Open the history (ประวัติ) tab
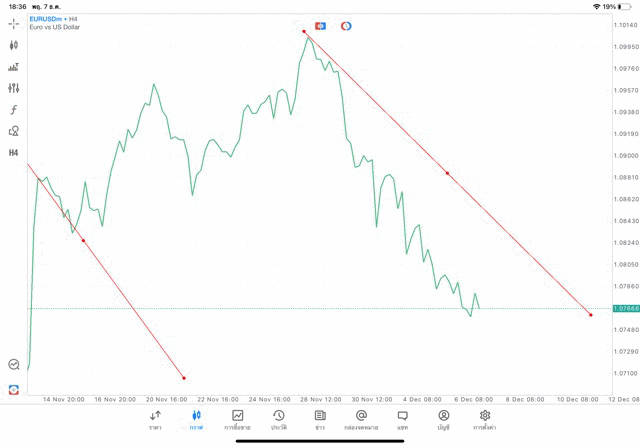 click(278, 419)
